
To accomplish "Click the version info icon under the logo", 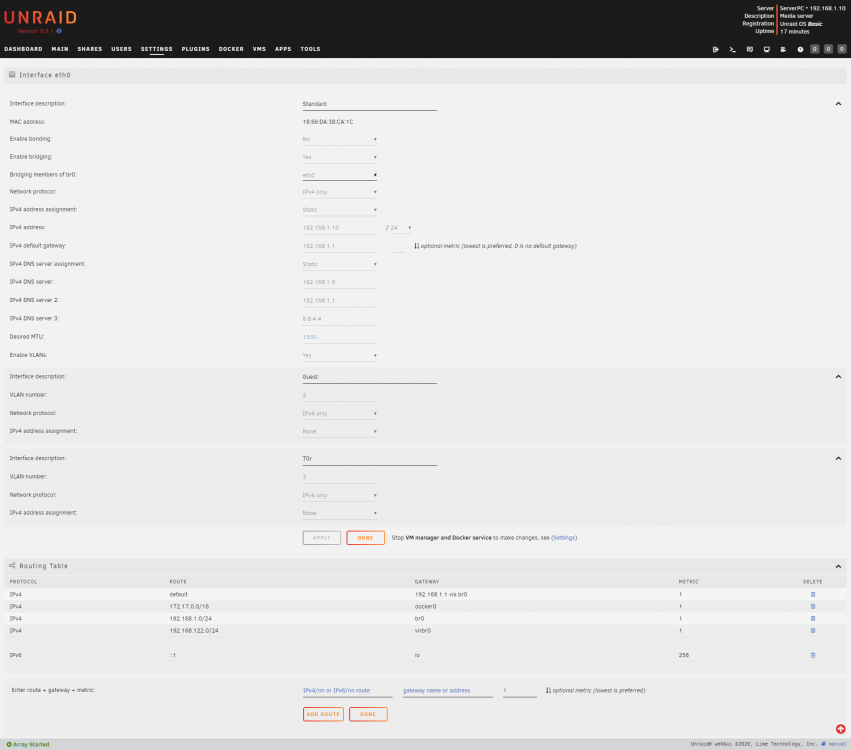I will [59, 31].
